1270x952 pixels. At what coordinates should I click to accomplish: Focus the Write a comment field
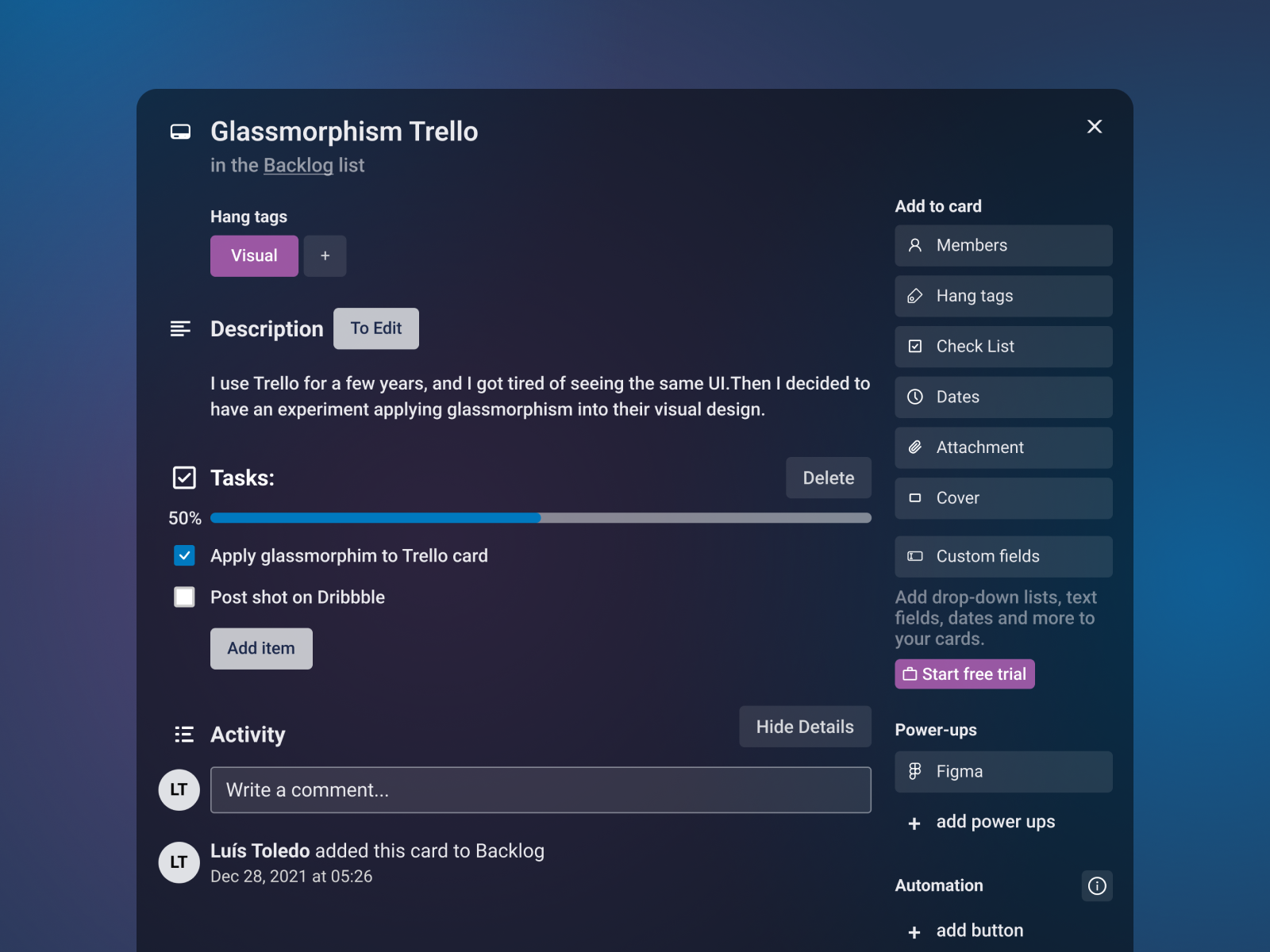point(541,790)
